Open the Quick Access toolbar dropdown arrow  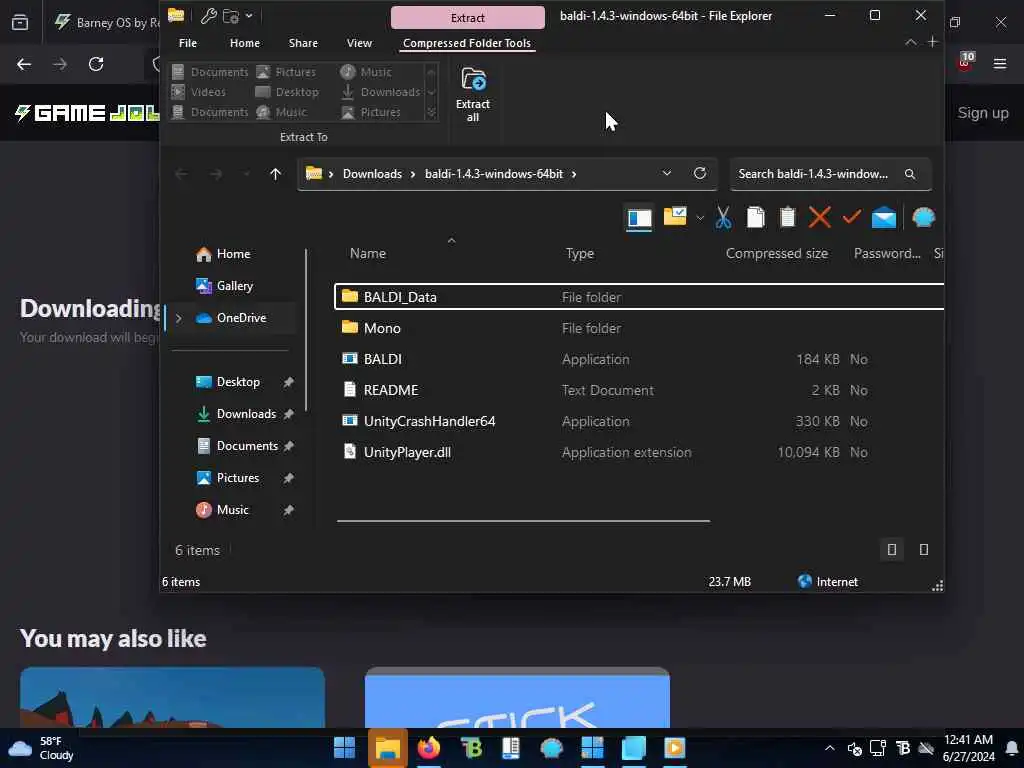pos(249,16)
